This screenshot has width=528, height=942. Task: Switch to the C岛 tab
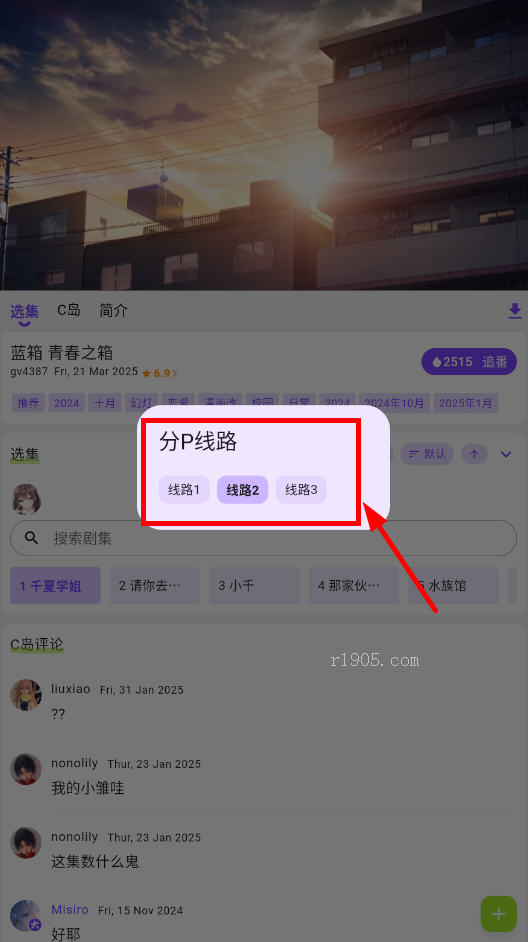pos(69,310)
